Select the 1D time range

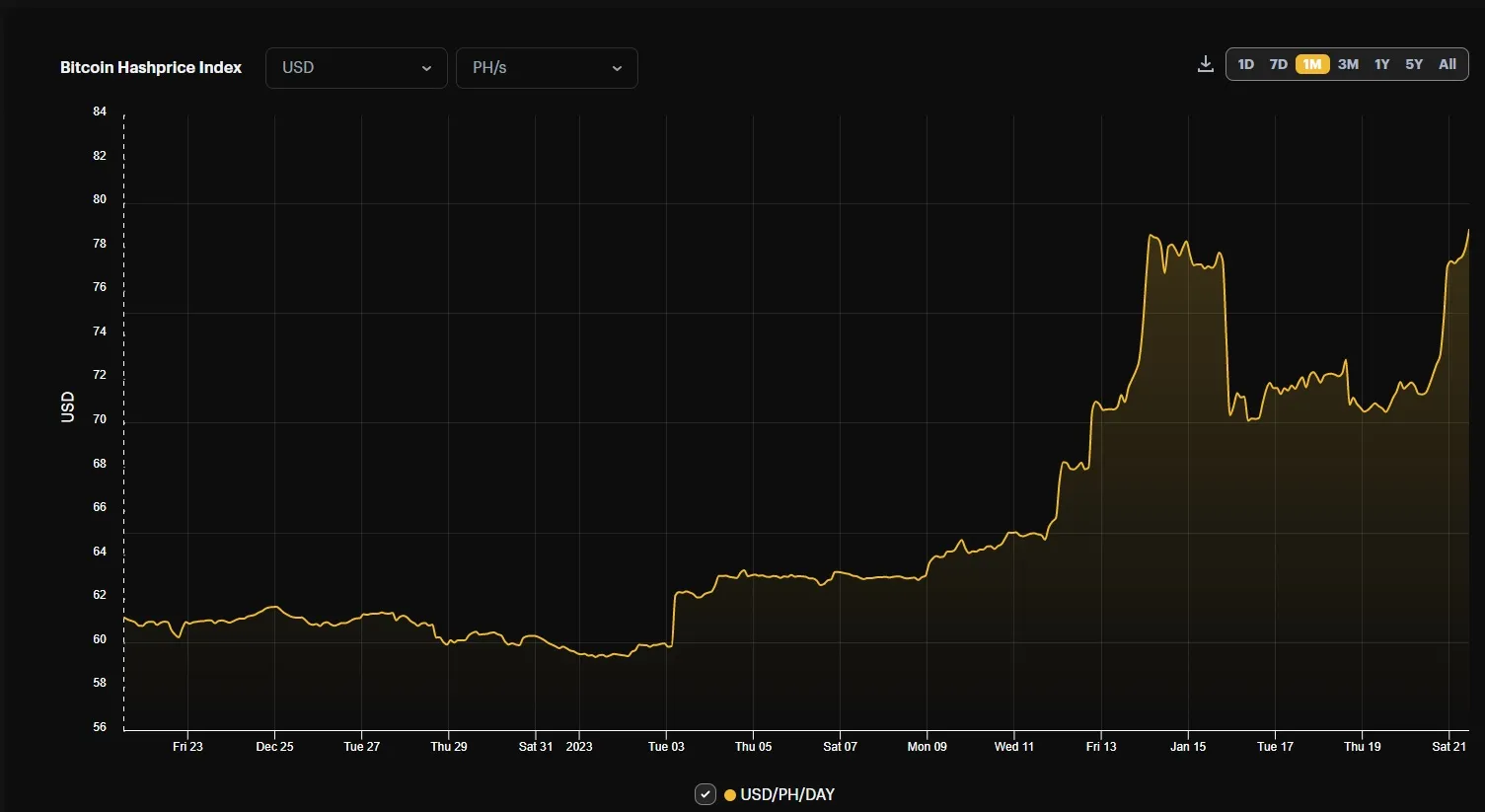[x=1246, y=64]
